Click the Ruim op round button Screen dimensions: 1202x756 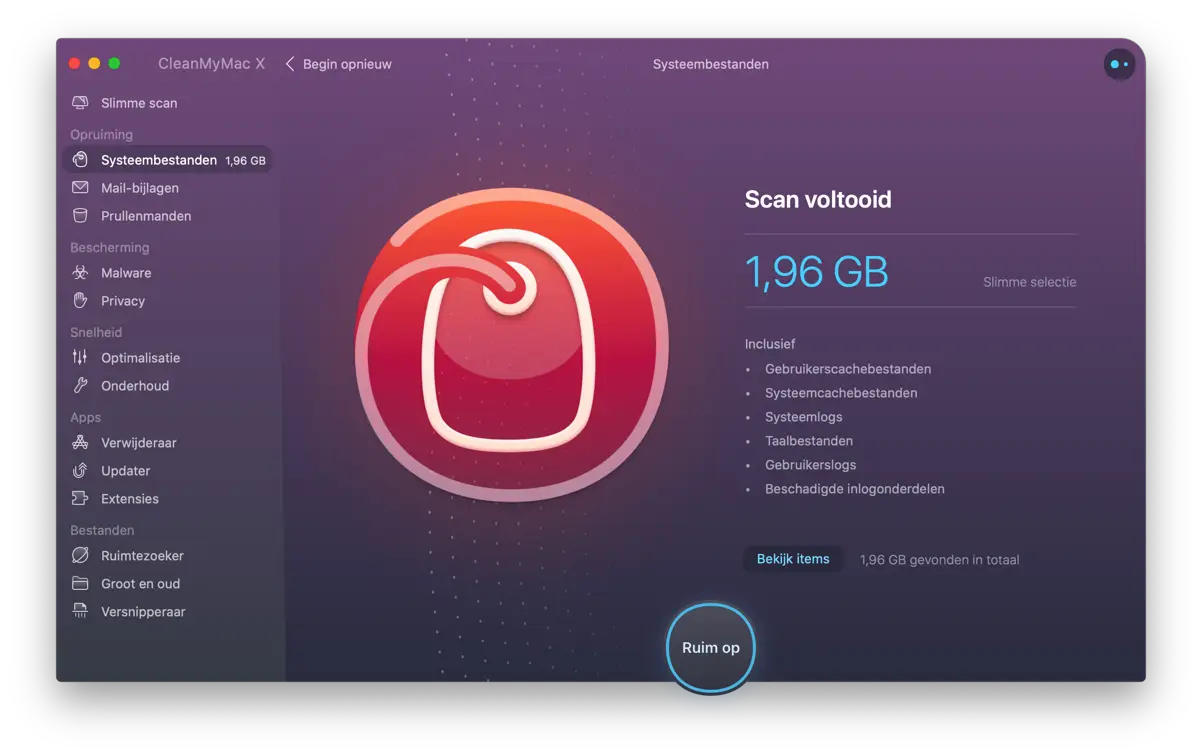[711, 648]
